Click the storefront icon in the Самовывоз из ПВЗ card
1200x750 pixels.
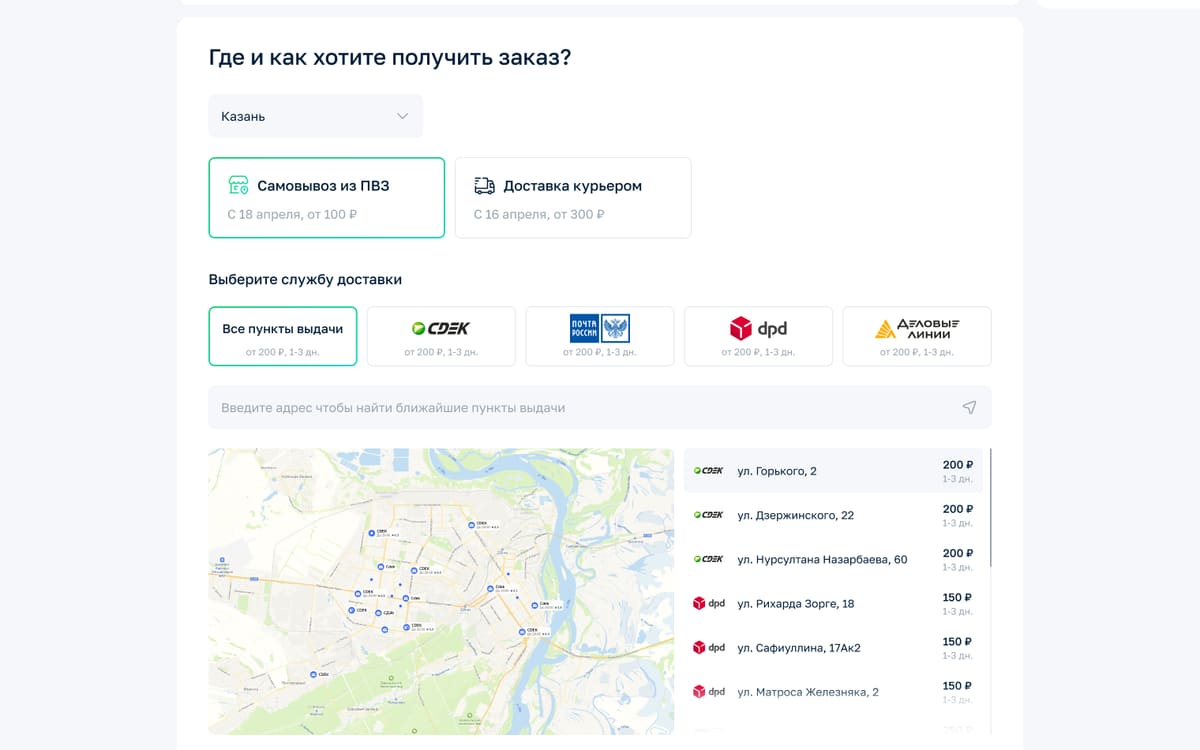pyautogui.click(x=238, y=185)
